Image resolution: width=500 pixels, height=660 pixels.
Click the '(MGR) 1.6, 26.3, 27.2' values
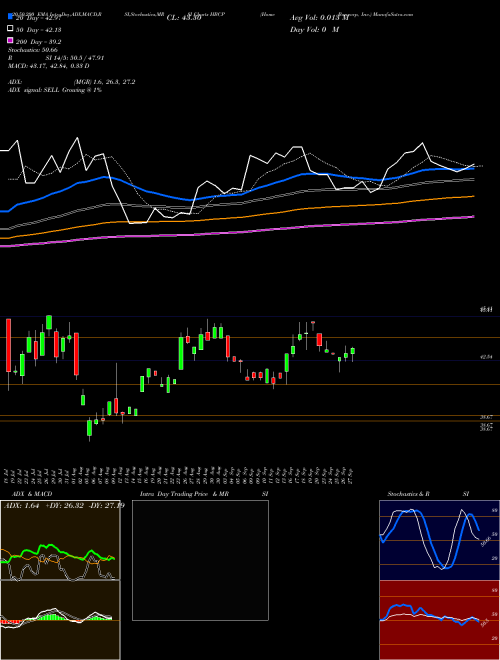104,82
